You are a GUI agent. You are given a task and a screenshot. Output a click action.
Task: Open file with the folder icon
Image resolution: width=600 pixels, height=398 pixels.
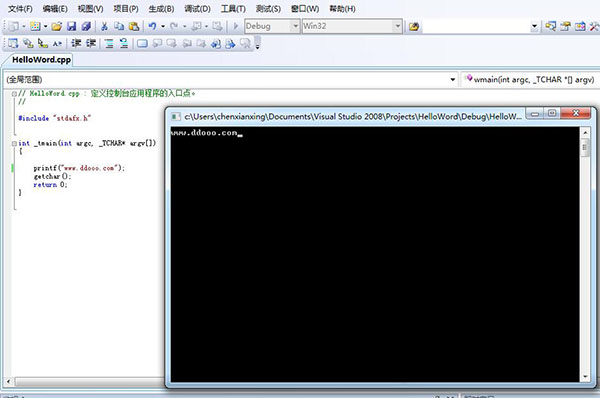click(x=57, y=26)
